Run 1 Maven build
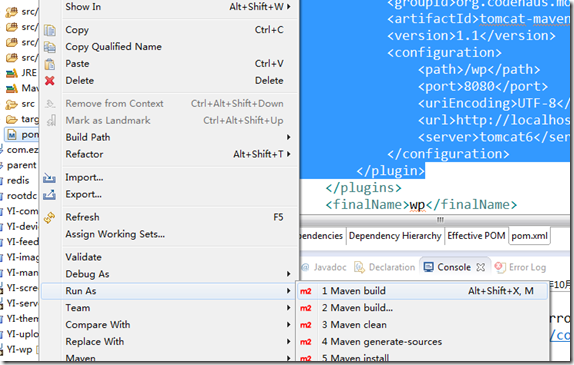The height and width of the screenshot is (365, 574). (422, 291)
